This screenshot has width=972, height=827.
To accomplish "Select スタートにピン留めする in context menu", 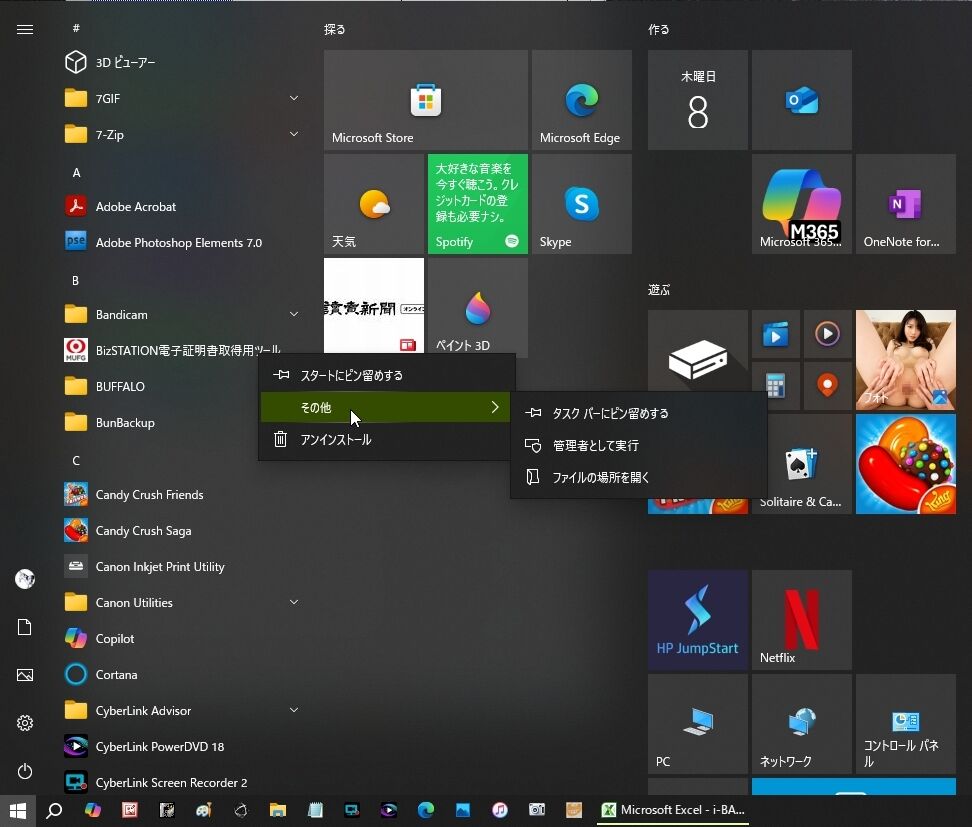I will click(x=385, y=375).
